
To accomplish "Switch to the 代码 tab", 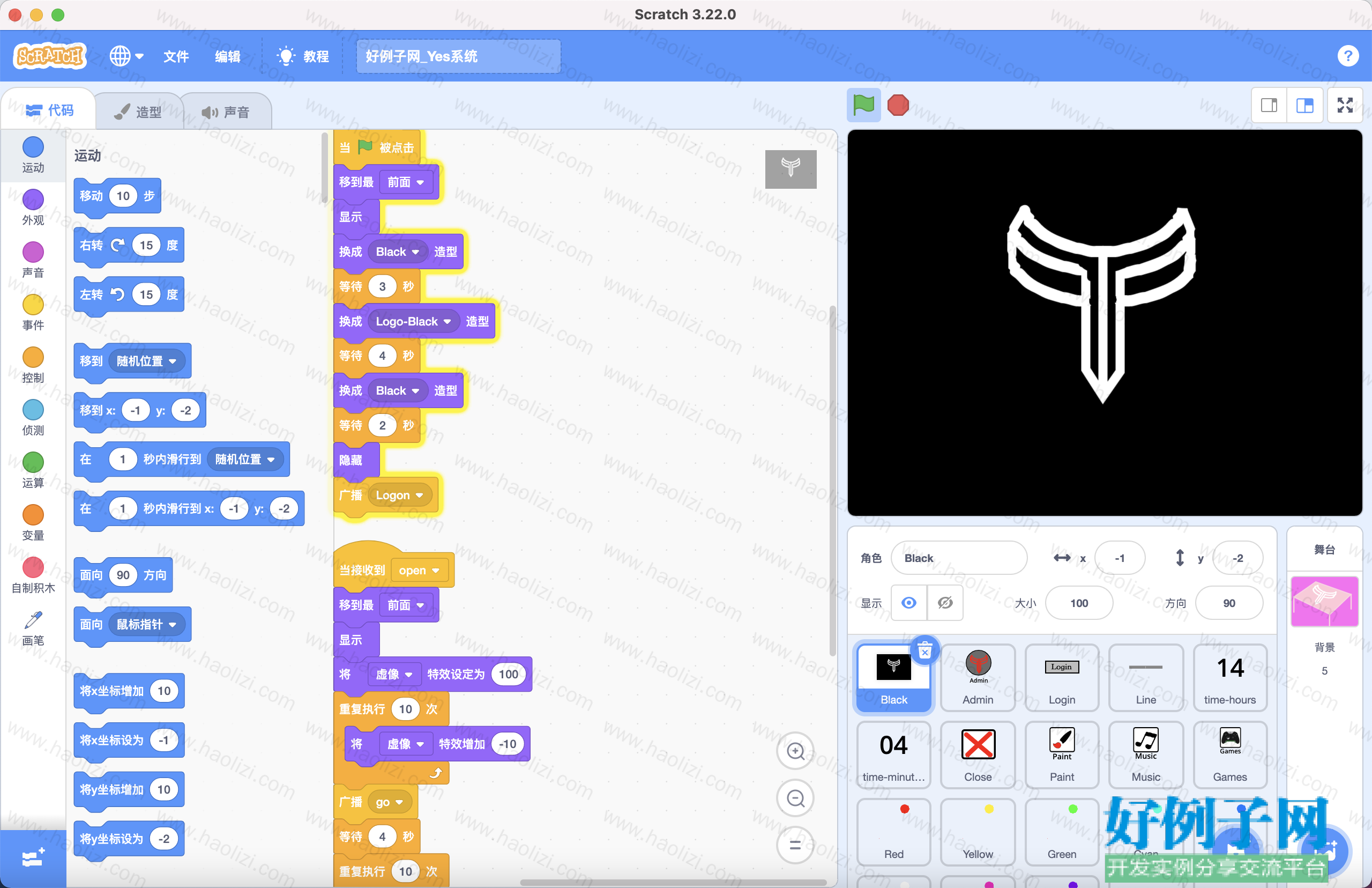I will [x=49, y=110].
